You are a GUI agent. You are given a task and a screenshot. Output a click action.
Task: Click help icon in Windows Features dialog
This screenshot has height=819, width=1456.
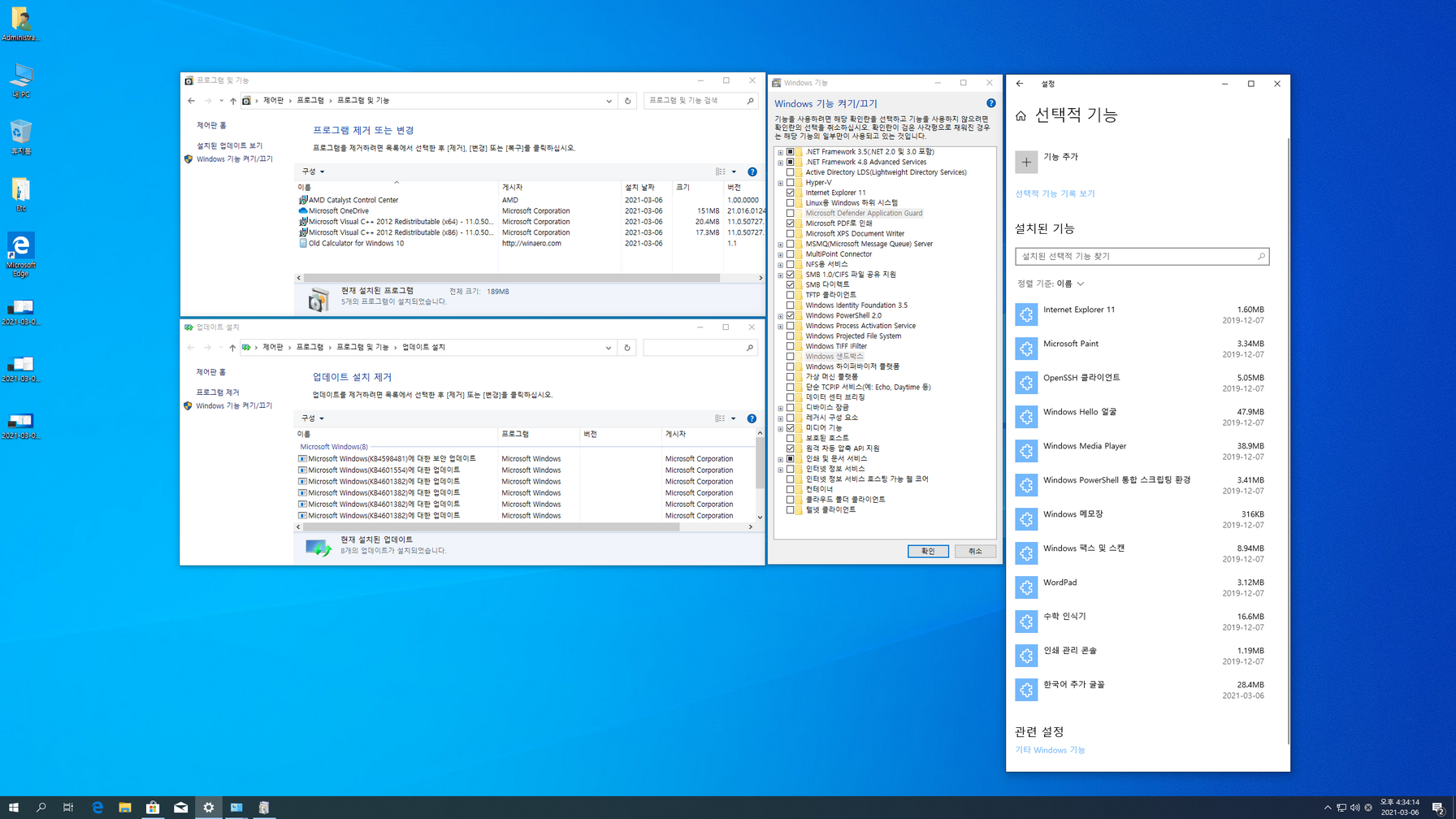coord(990,103)
